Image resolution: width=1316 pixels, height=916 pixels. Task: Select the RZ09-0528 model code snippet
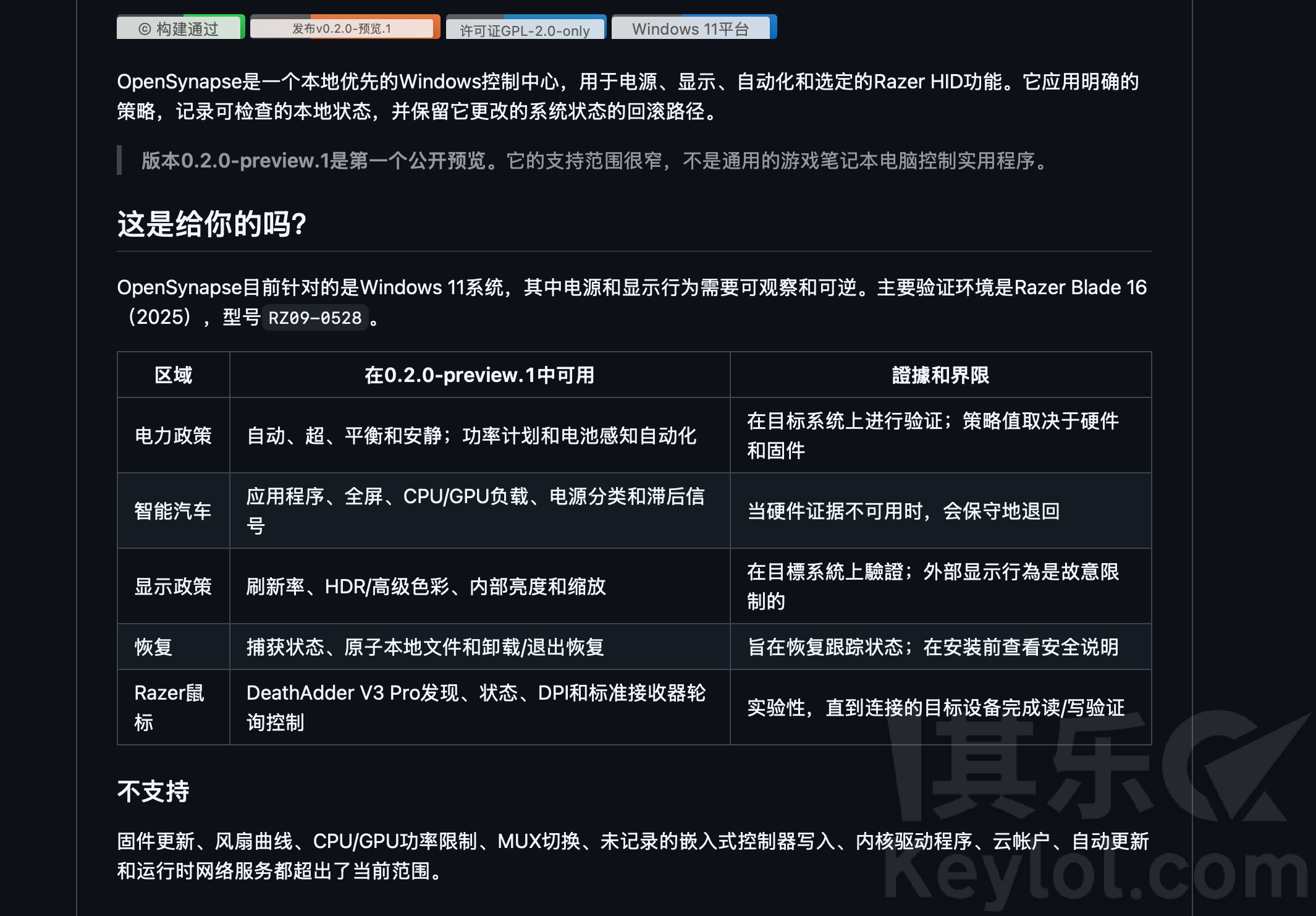click(x=315, y=318)
